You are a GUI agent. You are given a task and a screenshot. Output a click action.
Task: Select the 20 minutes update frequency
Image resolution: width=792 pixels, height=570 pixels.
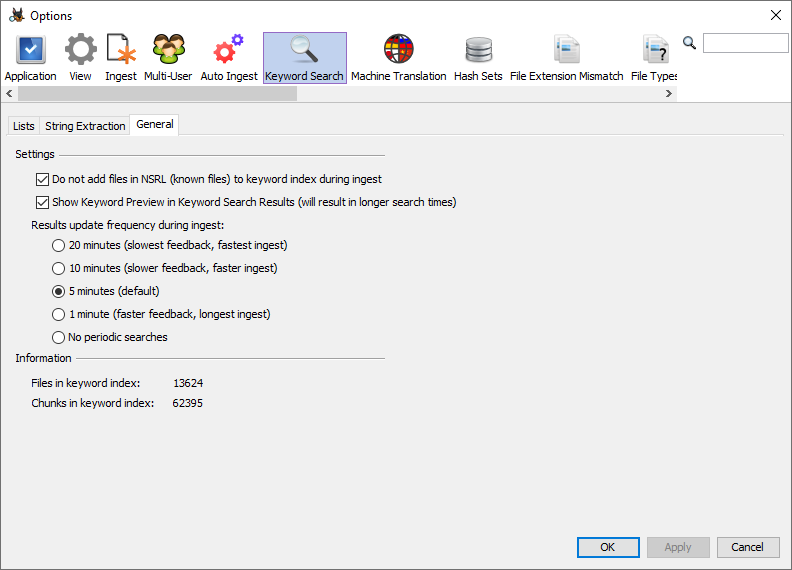point(59,246)
